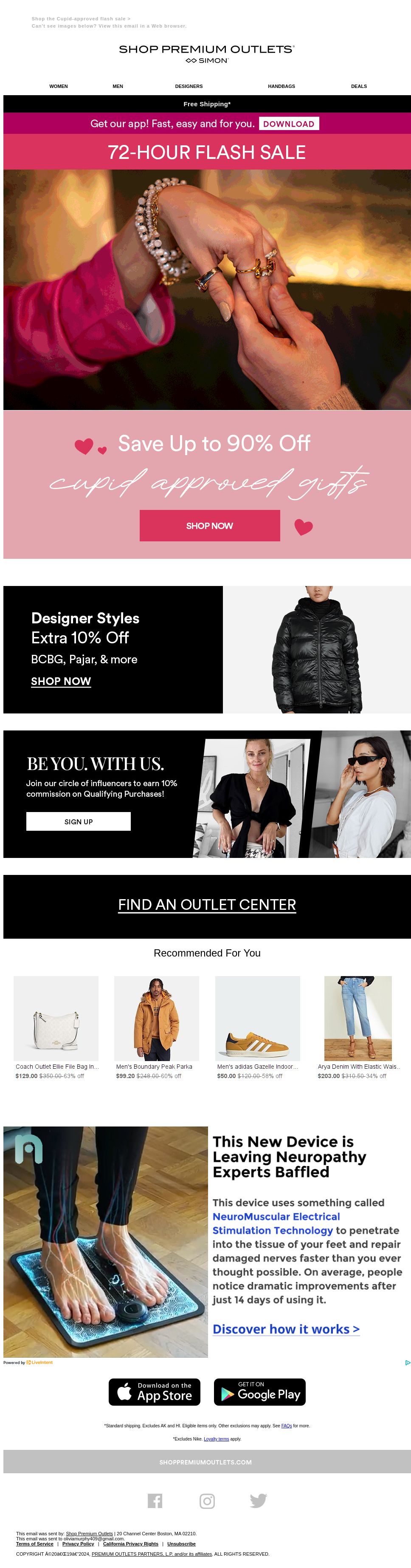Click the Download app button
The width and height of the screenshot is (411, 1568).
(x=289, y=124)
